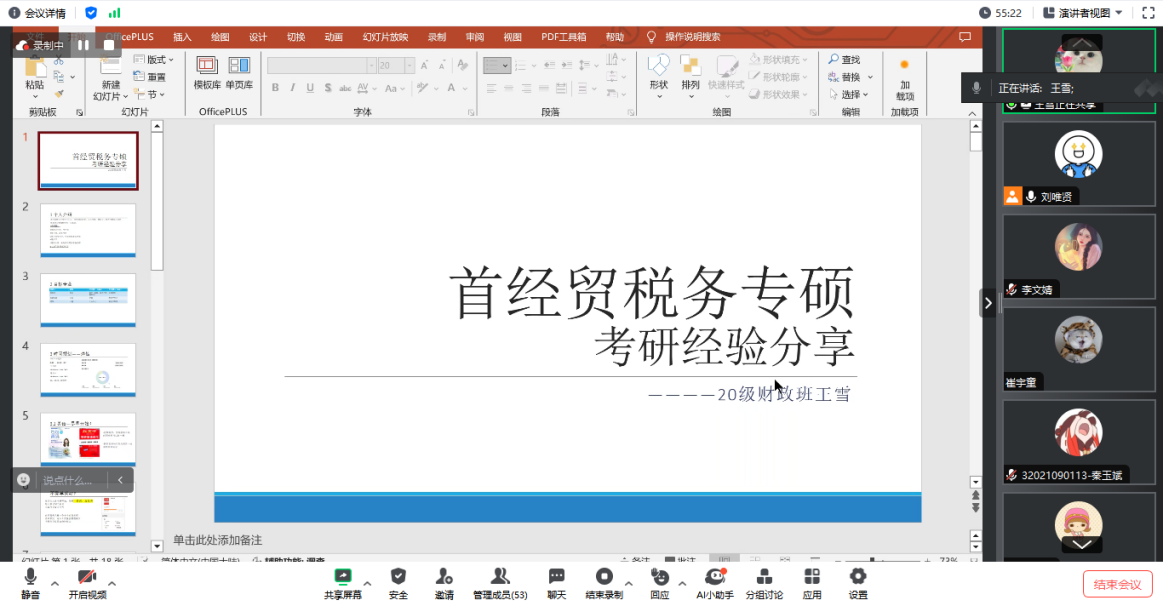Screen dimensions: 1163x606
Task: Open the 幻灯片放映 ribbon tab
Action: (x=386, y=36)
